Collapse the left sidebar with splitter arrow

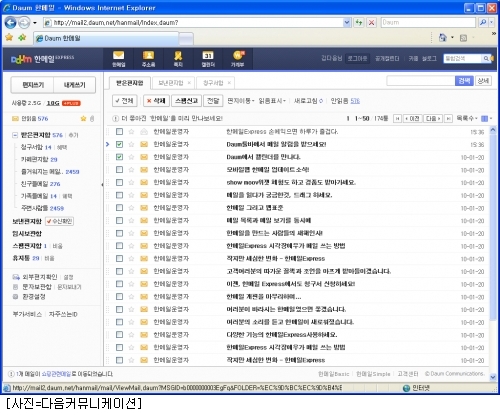click(102, 185)
